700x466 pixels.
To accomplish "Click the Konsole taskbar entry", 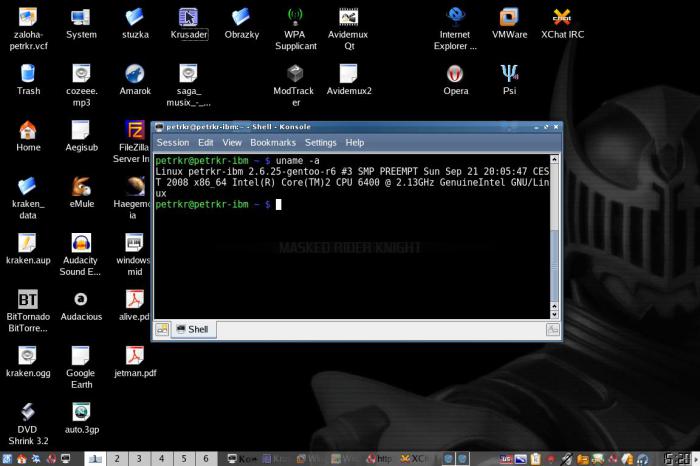I will click(242, 459).
